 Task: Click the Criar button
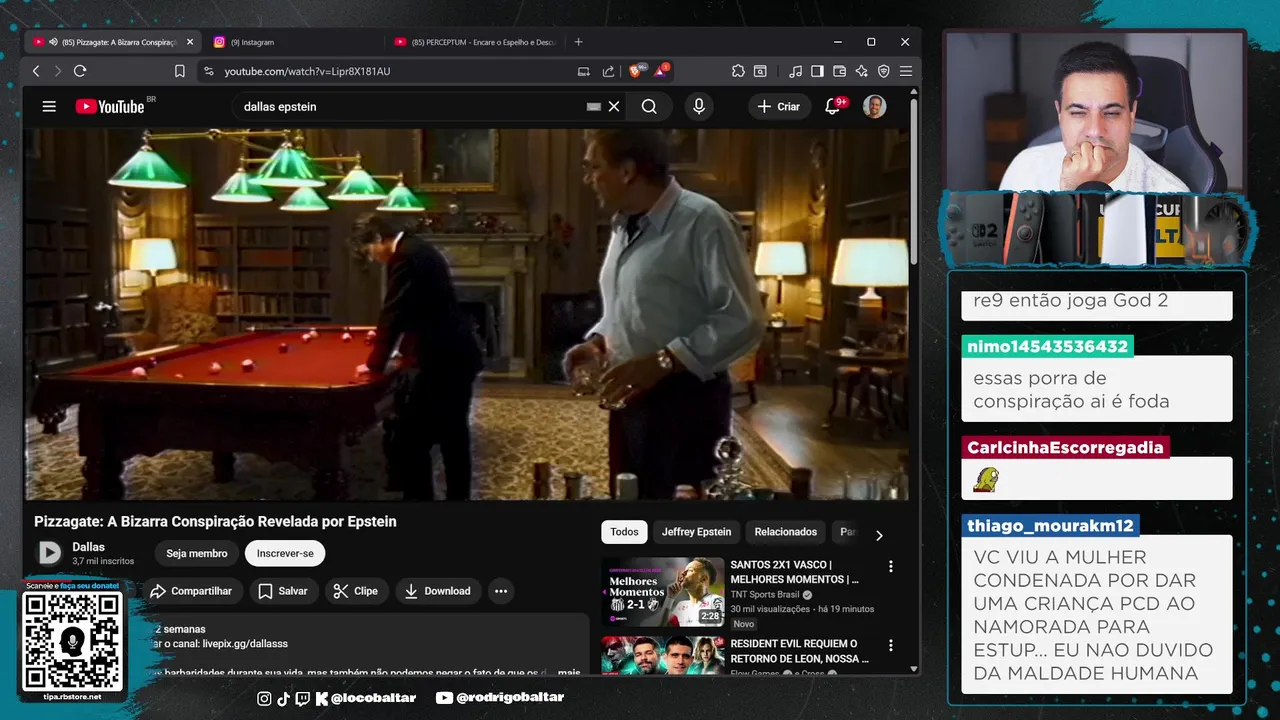click(778, 106)
